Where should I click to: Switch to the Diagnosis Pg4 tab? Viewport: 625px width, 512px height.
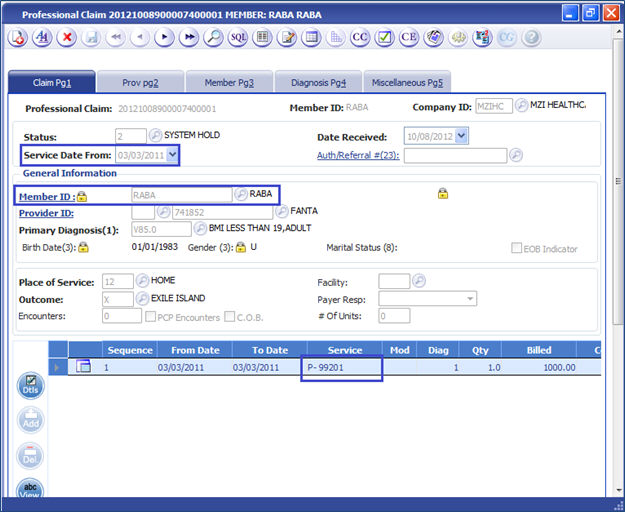pos(317,82)
